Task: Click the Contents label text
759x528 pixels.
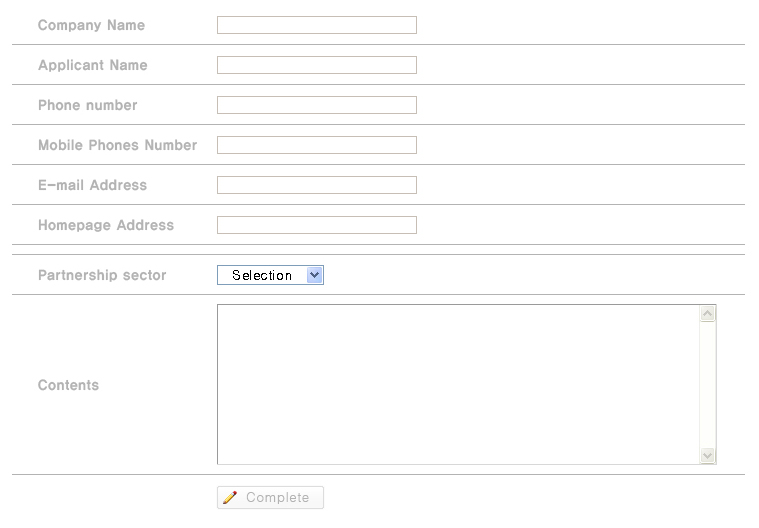Action: (68, 385)
